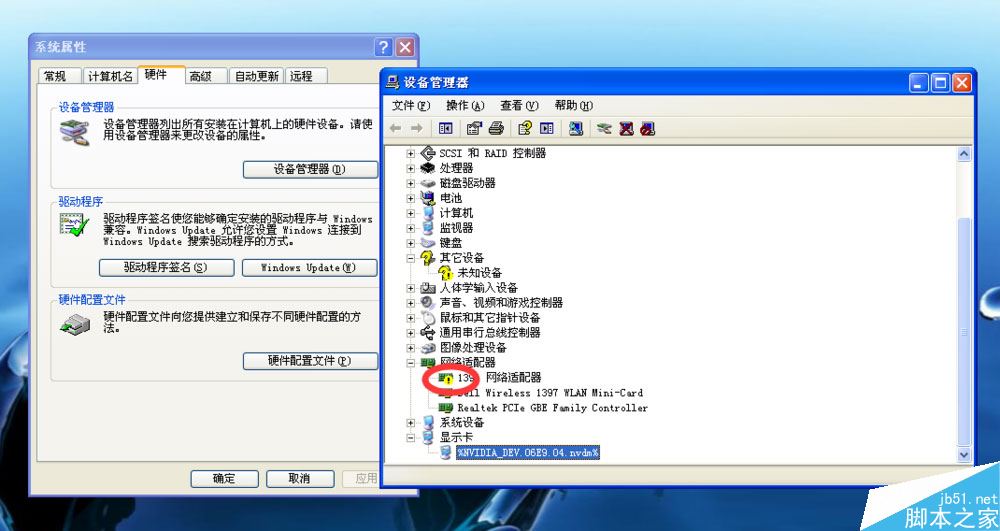The image size is (1000, 531).
Task: Expand the 处理器 node
Action: click(x=411, y=168)
